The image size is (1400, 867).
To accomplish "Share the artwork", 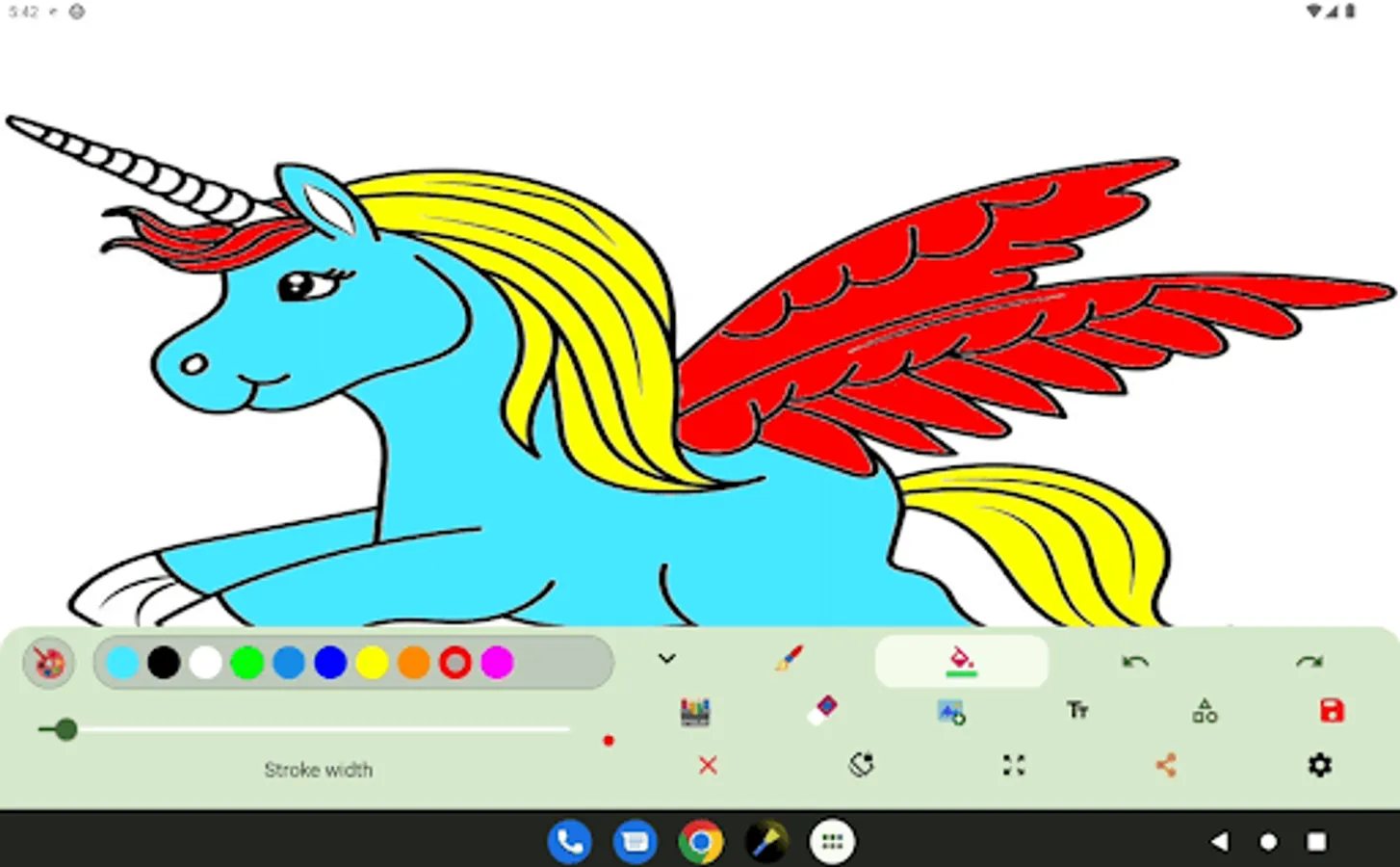I will coord(1167,765).
